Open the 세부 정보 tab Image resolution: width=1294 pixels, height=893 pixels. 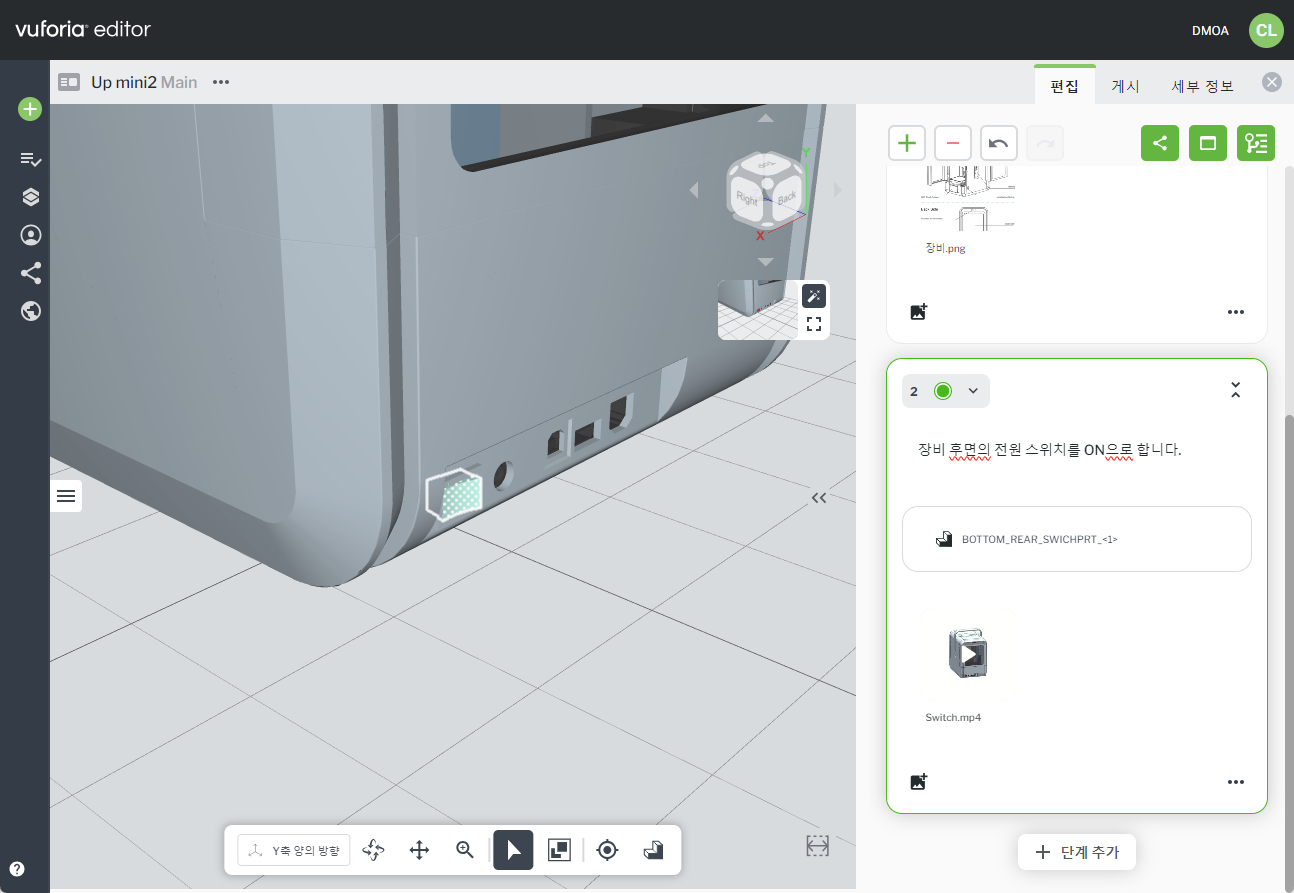tap(1202, 86)
